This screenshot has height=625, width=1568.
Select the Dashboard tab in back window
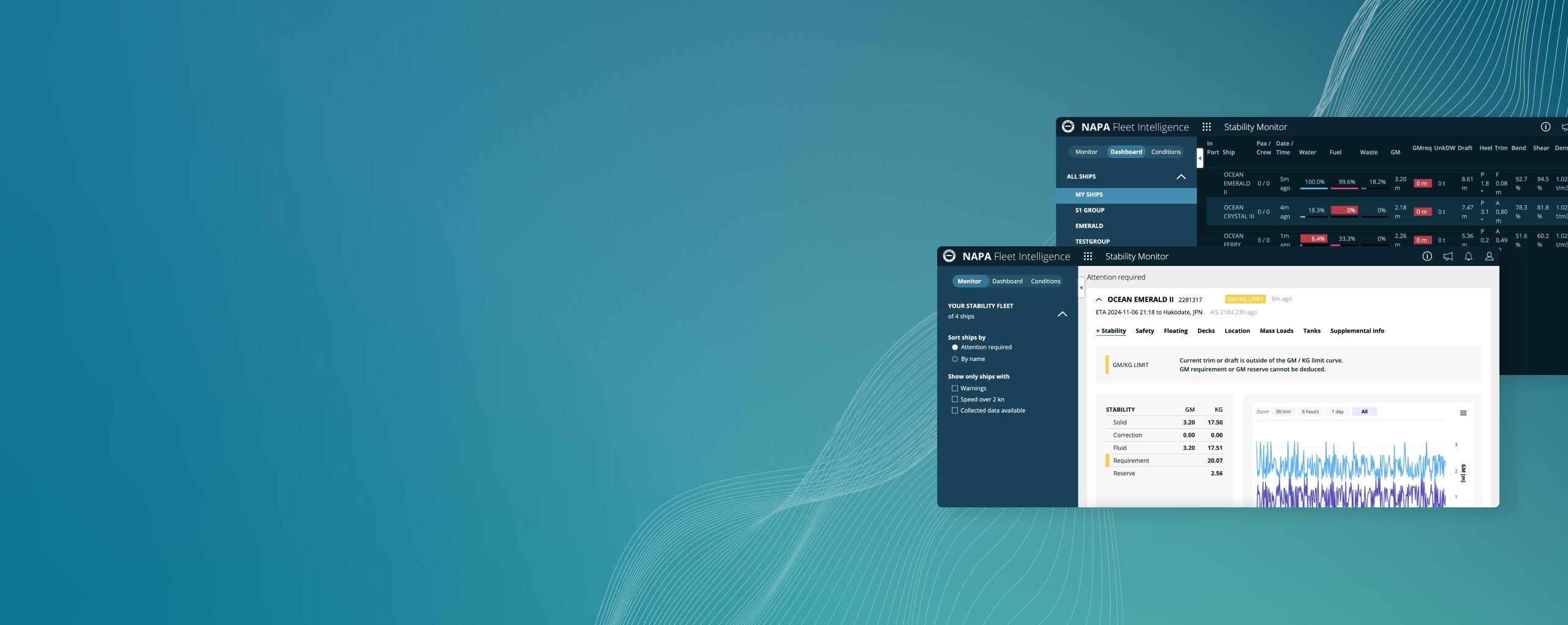pyautogui.click(x=1126, y=152)
